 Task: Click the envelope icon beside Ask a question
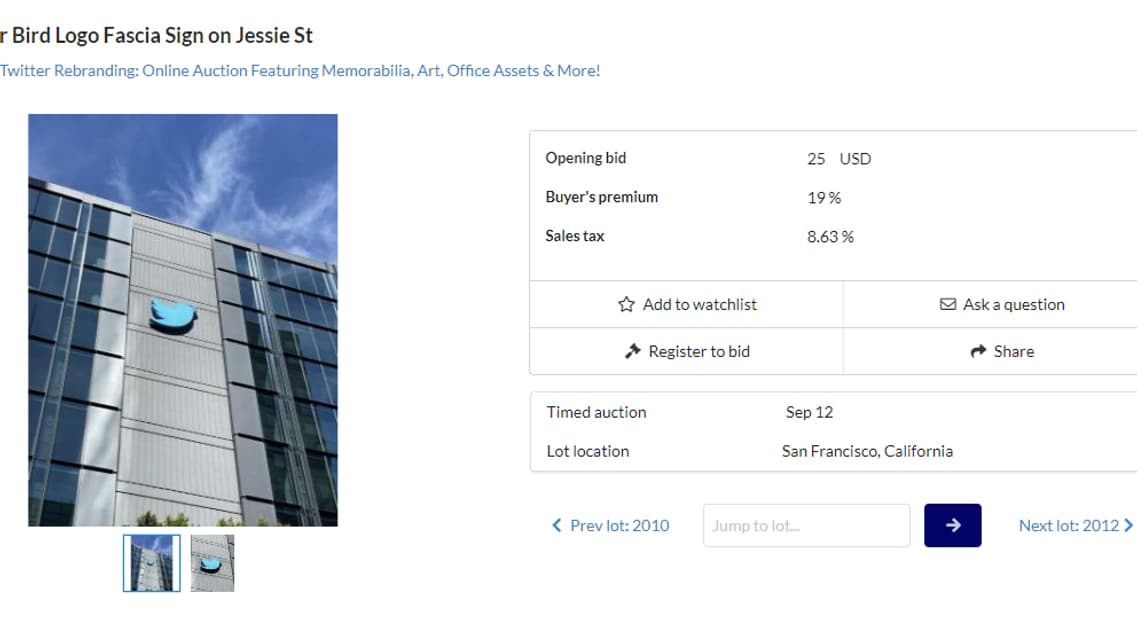tap(948, 304)
